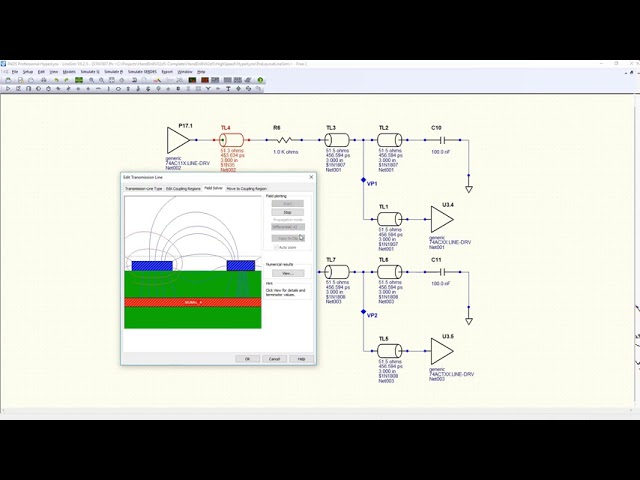Switch to Transmission-Line Type tab
The height and width of the screenshot is (480, 640).
[144, 189]
